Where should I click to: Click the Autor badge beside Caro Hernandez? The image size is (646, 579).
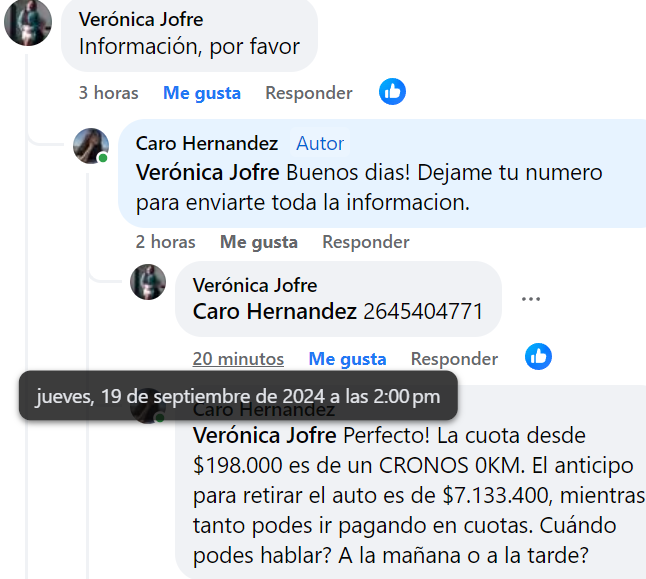click(x=320, y=143)
